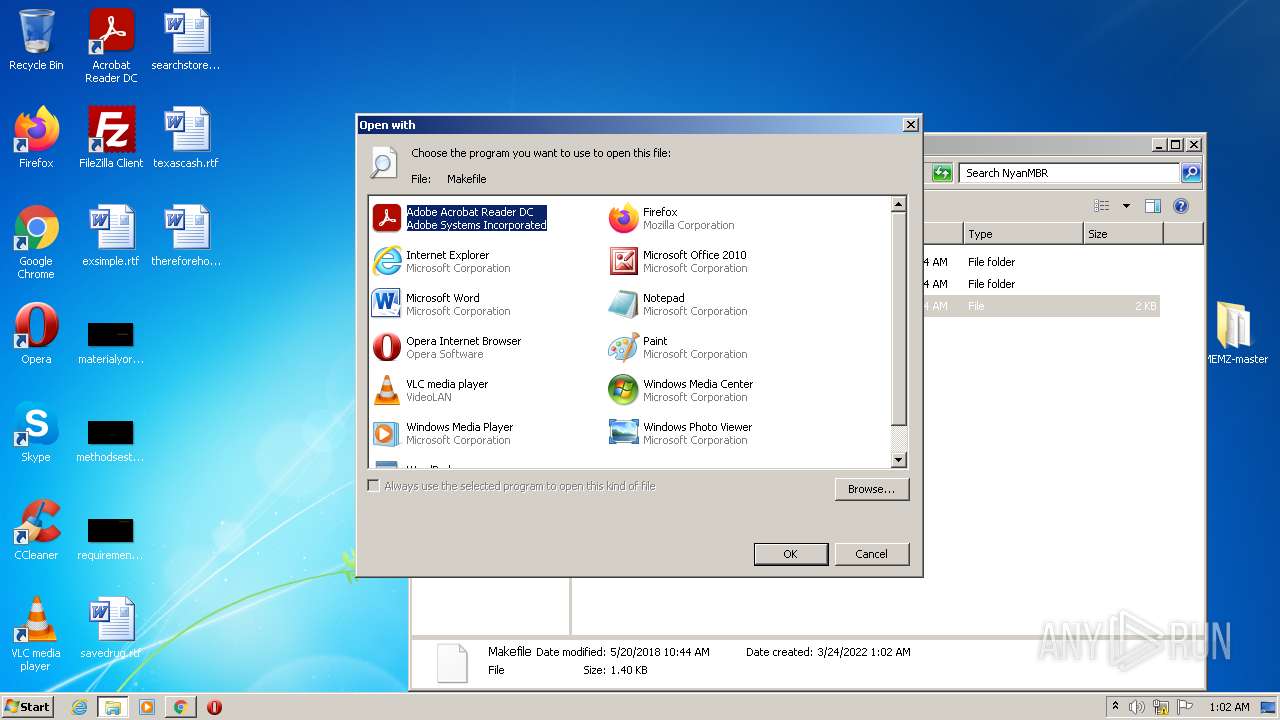The image size is (1280, 720).
Task: Sort by the Type column header
Action: coord(1023,234)
